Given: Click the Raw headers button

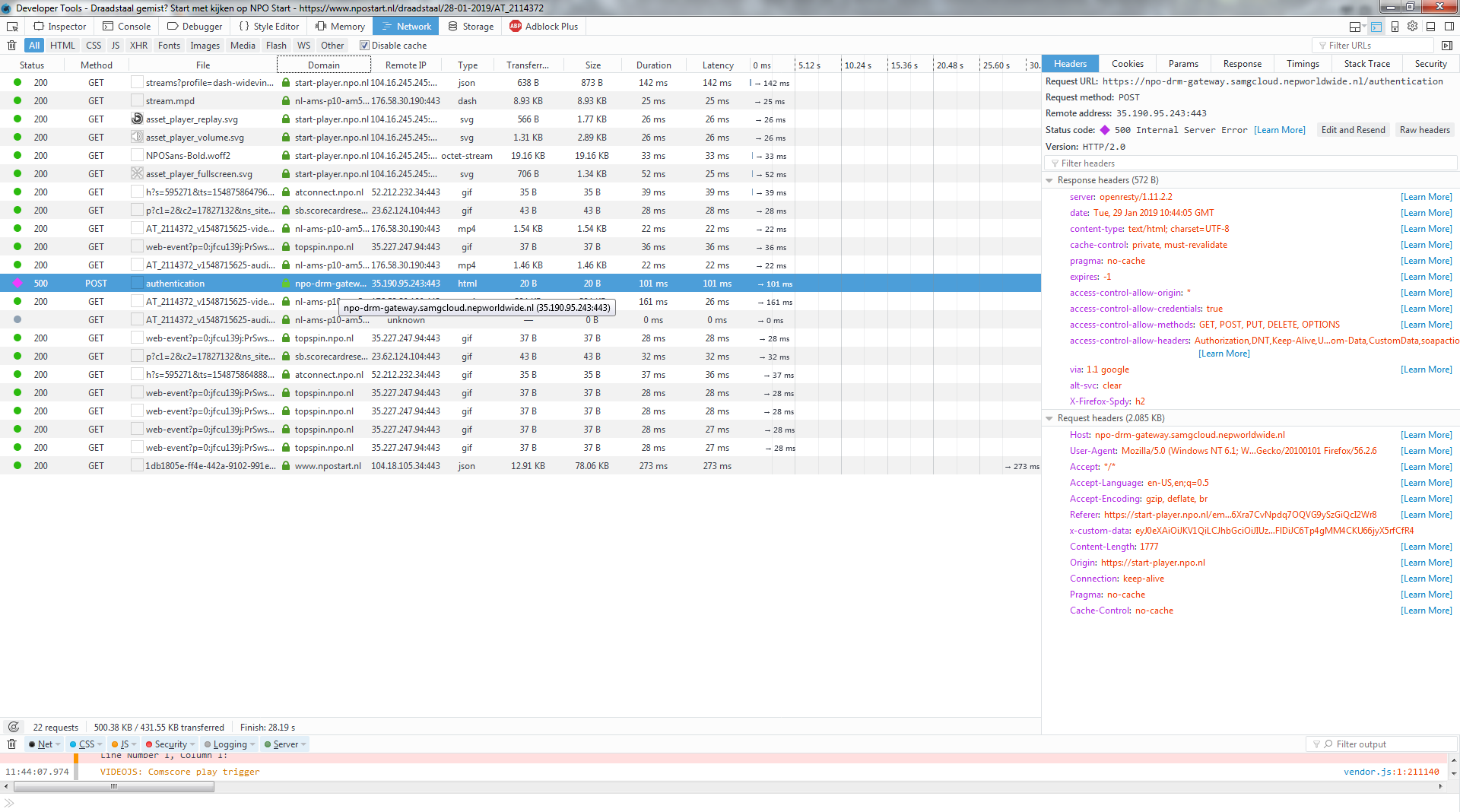Looking at the screenshot, I should point(1424,130).
